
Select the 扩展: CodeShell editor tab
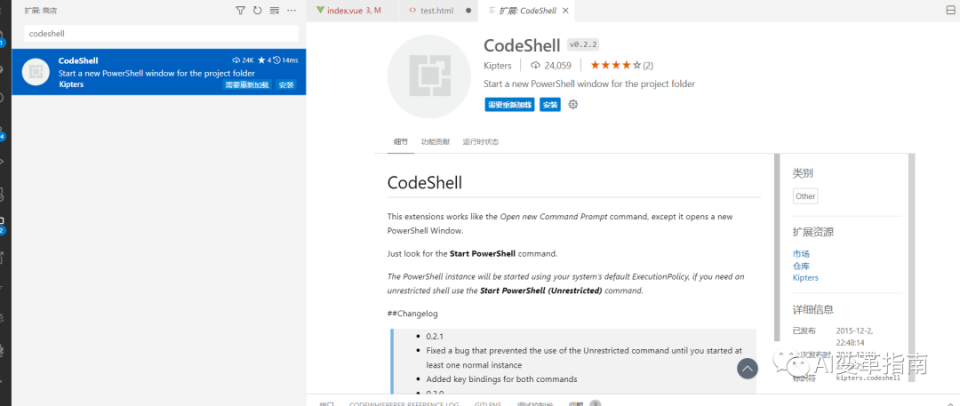(527, 10)
